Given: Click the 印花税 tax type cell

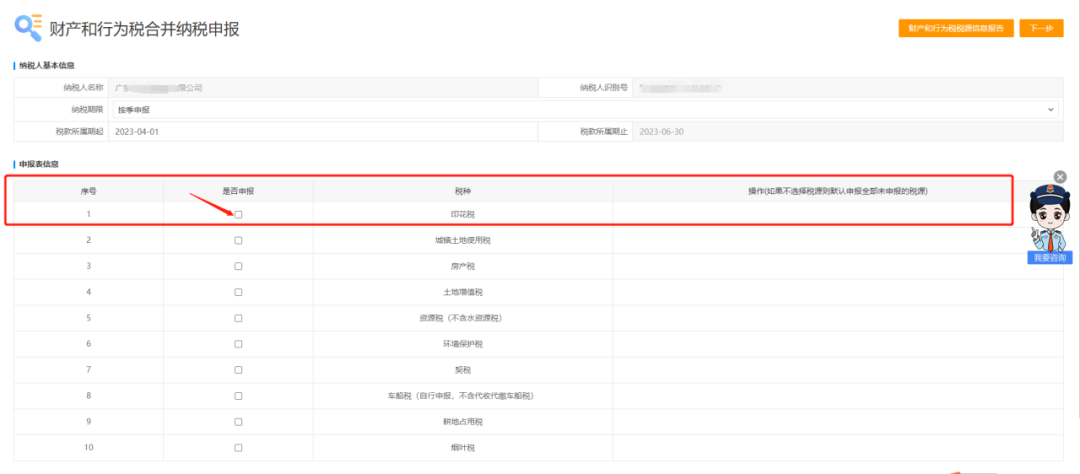Looking at the screenshot, I should coord(462,214).
